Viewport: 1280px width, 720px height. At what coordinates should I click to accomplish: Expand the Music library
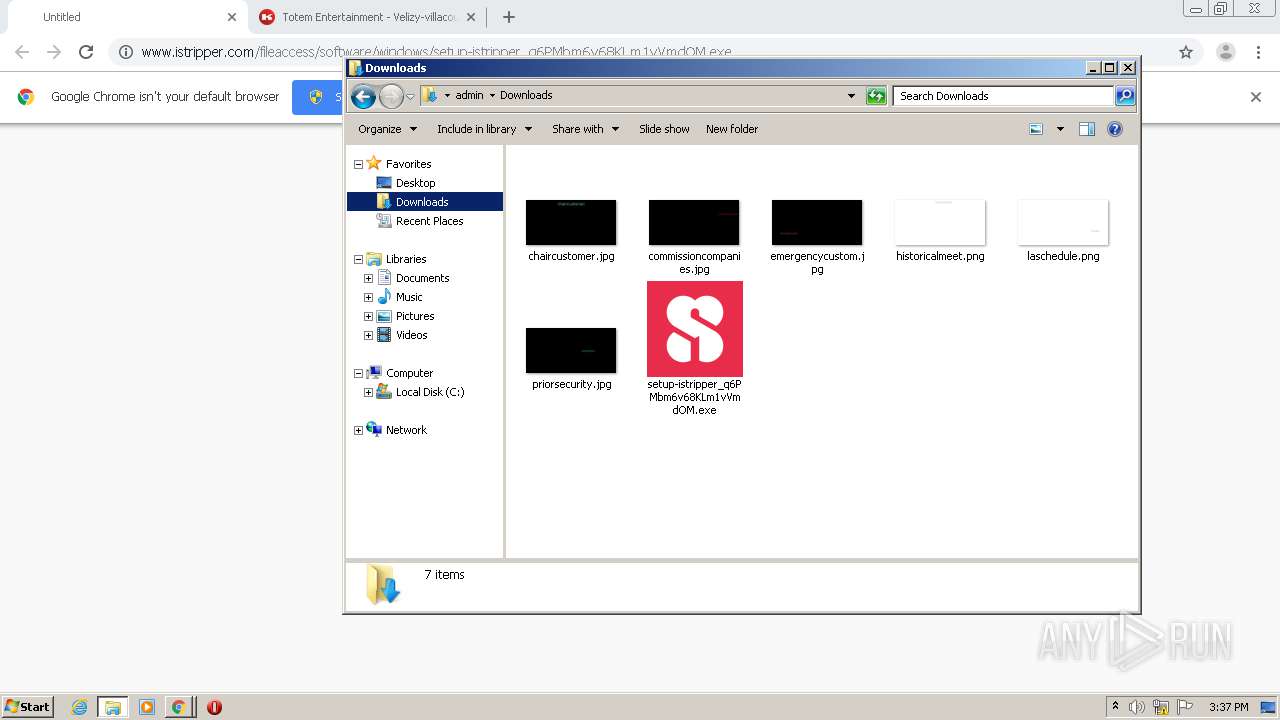point(368,297)
